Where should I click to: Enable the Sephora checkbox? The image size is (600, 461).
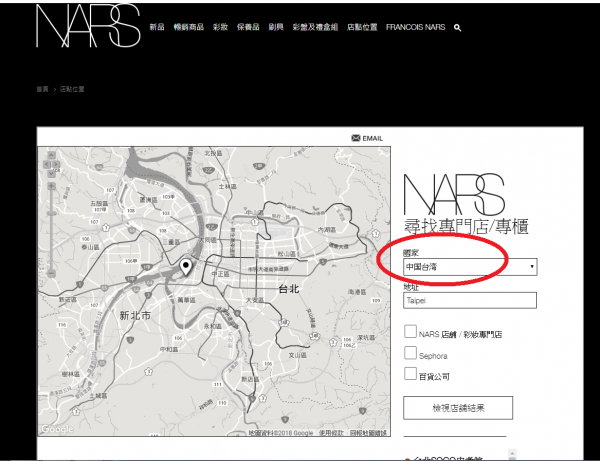coord(410,353)
